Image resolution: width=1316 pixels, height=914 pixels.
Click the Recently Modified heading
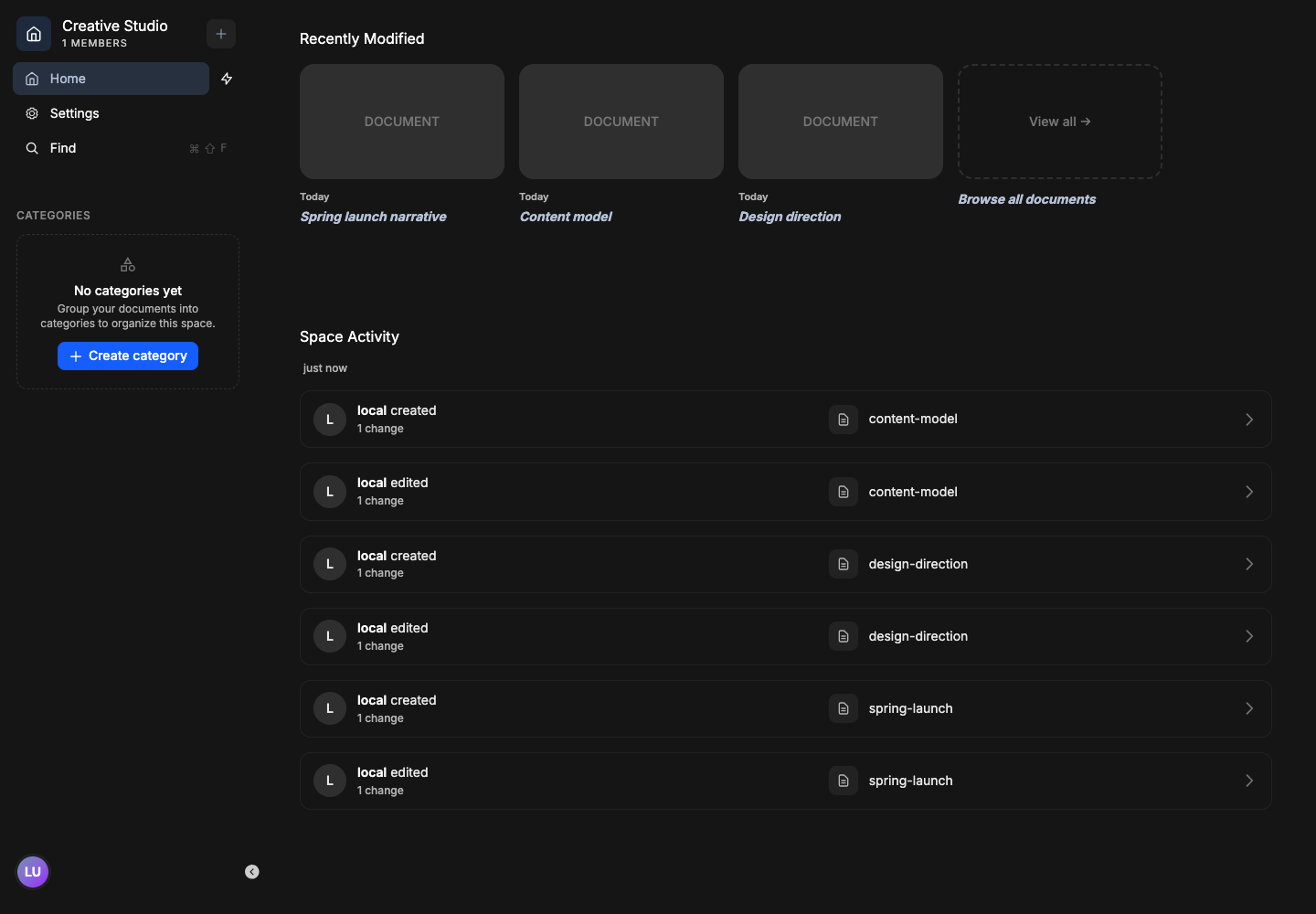pyautogui.click(x=362, y=38)
